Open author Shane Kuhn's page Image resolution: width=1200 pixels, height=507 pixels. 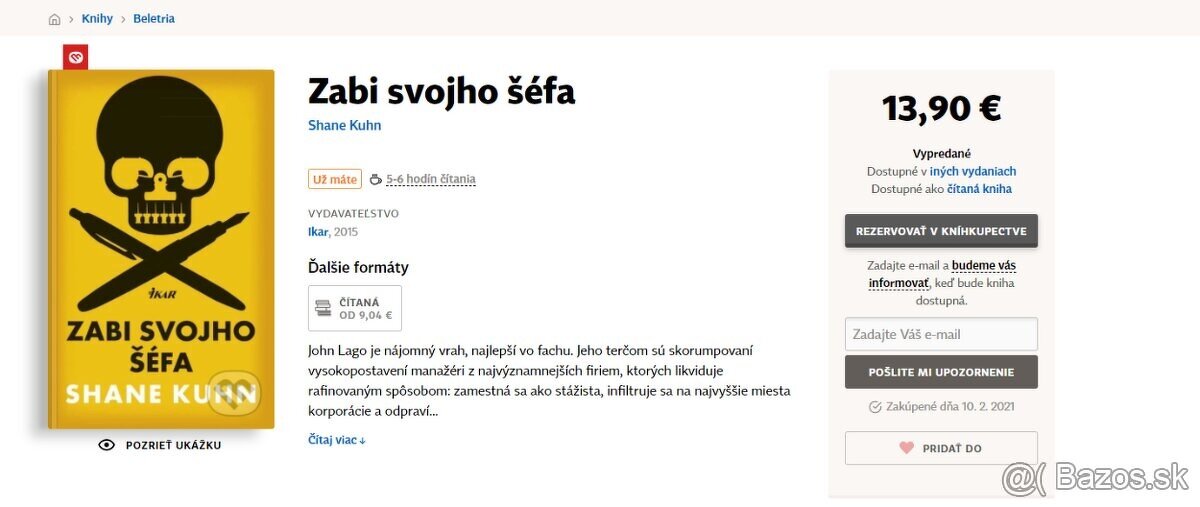point(344,126)
